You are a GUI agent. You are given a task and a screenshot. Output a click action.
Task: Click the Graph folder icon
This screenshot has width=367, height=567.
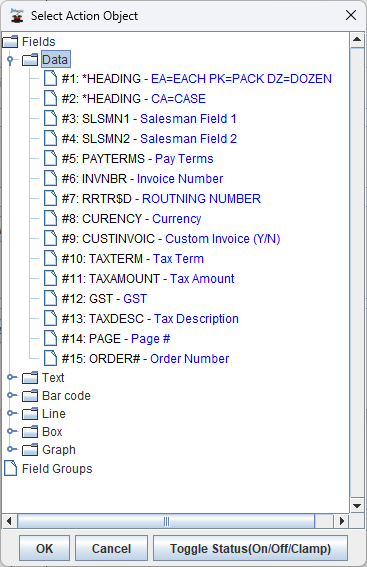coord(30,449)
